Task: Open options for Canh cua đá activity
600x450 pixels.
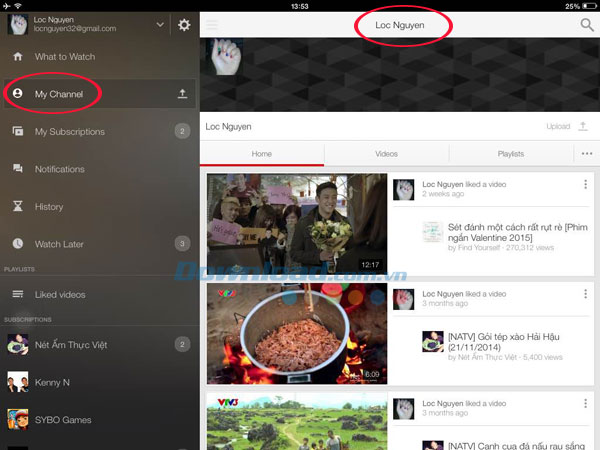Action: [585, 403]
